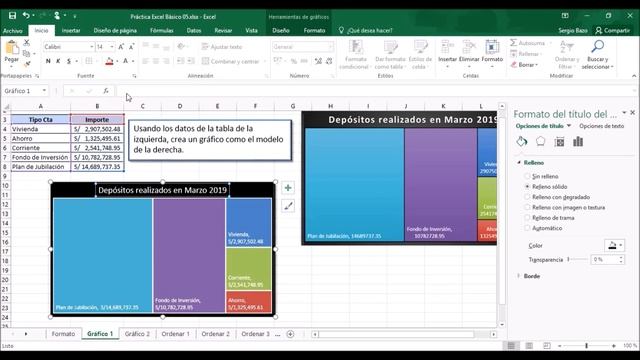Expand the Borde section
640x360 pixels.
pyautogui.click(x=519, y=276)
